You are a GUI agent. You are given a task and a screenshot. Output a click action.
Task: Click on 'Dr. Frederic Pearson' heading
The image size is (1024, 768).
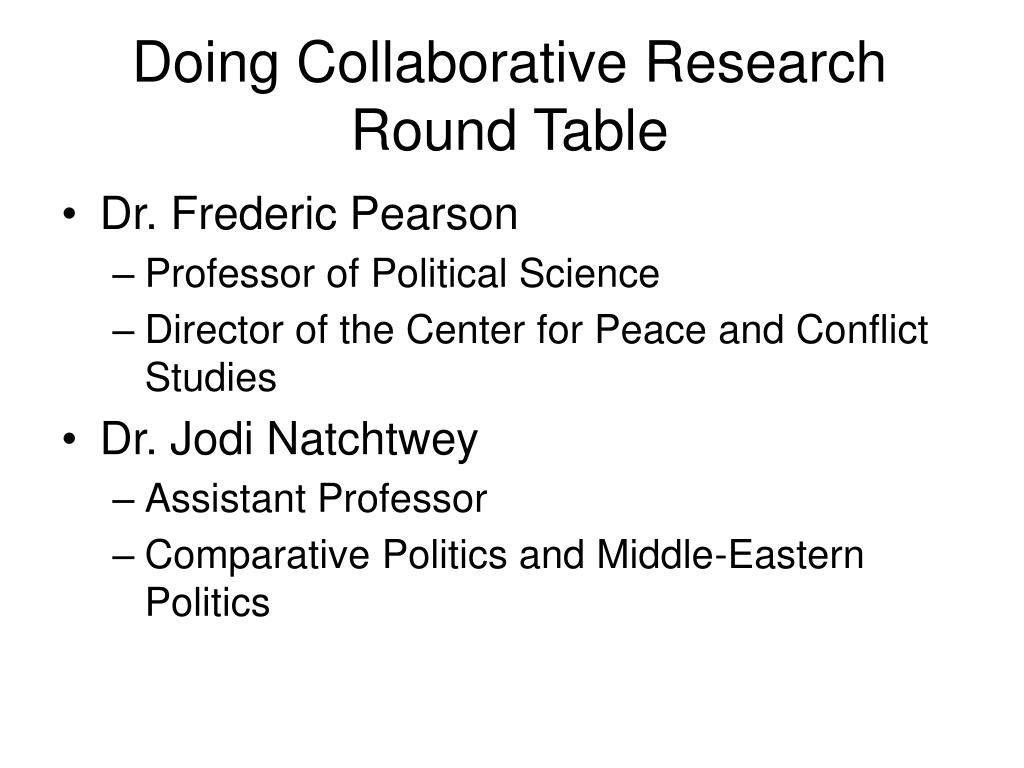click(x=309, y=214)
